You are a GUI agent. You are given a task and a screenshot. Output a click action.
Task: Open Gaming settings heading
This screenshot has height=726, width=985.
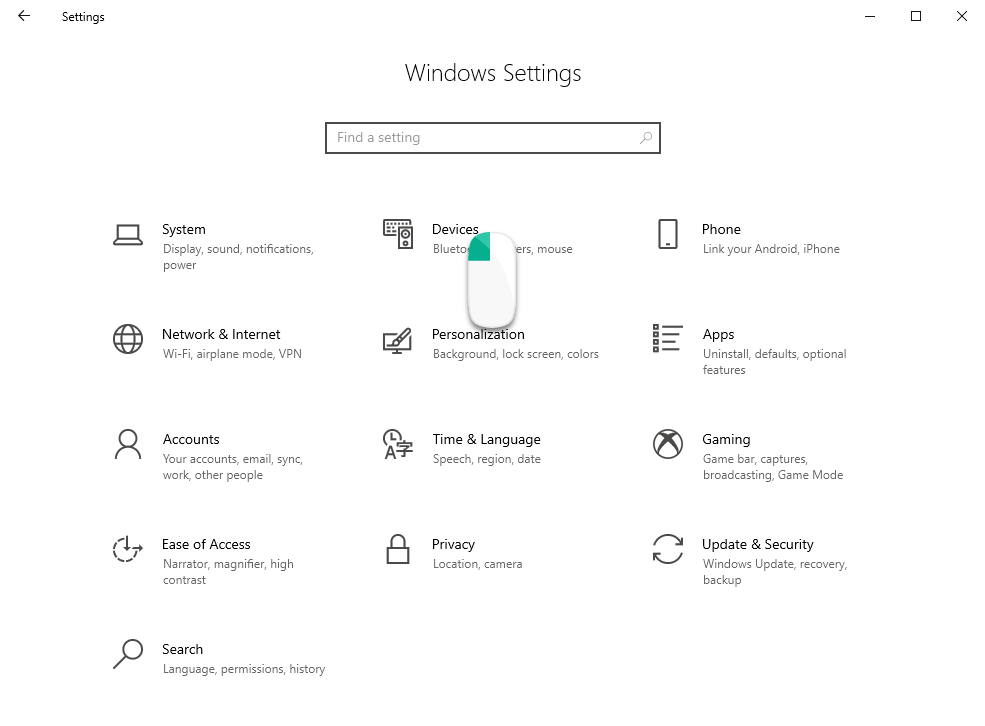(x=726, y=440)
